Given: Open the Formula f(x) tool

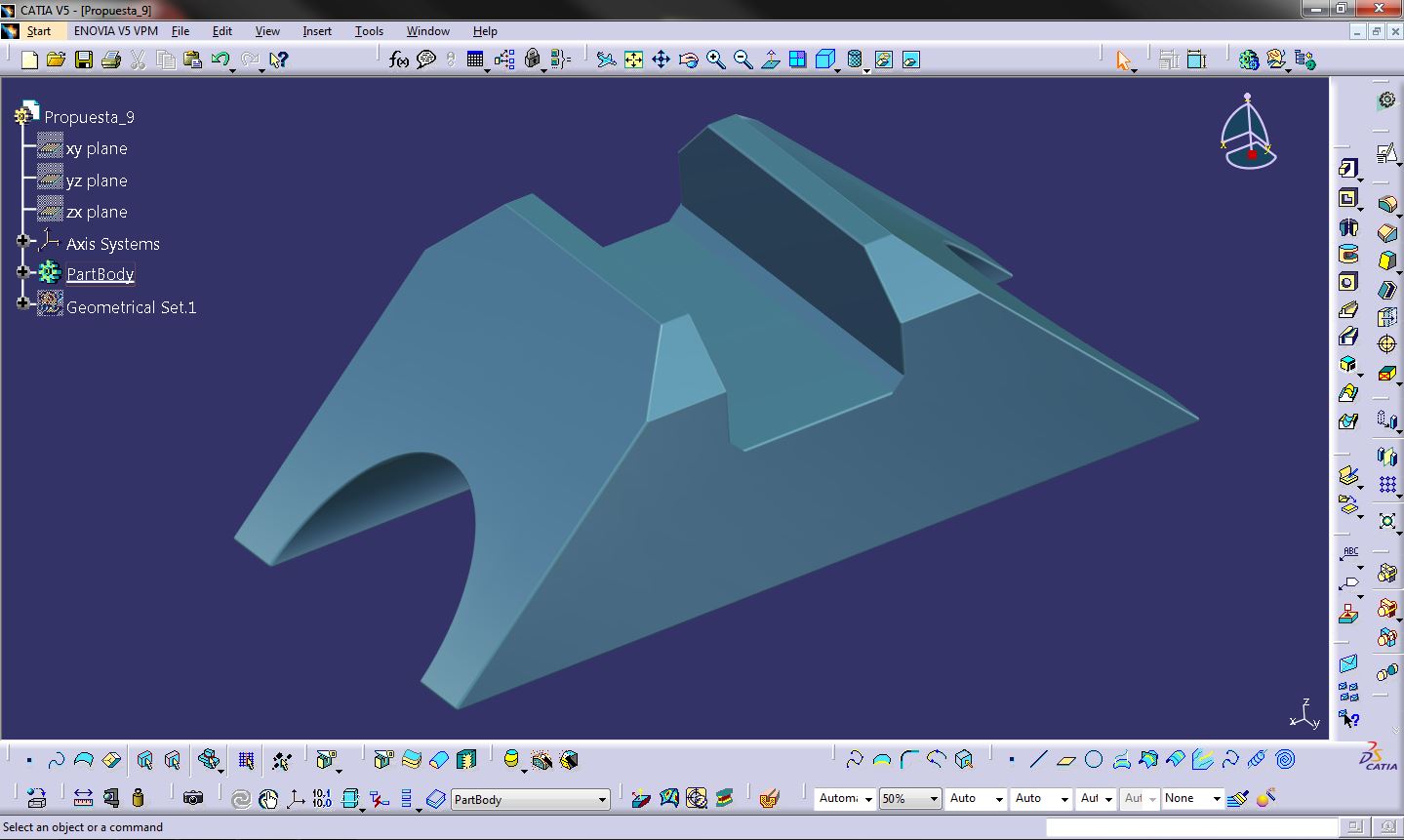Looking at the screenshot, I should [398, 60].
